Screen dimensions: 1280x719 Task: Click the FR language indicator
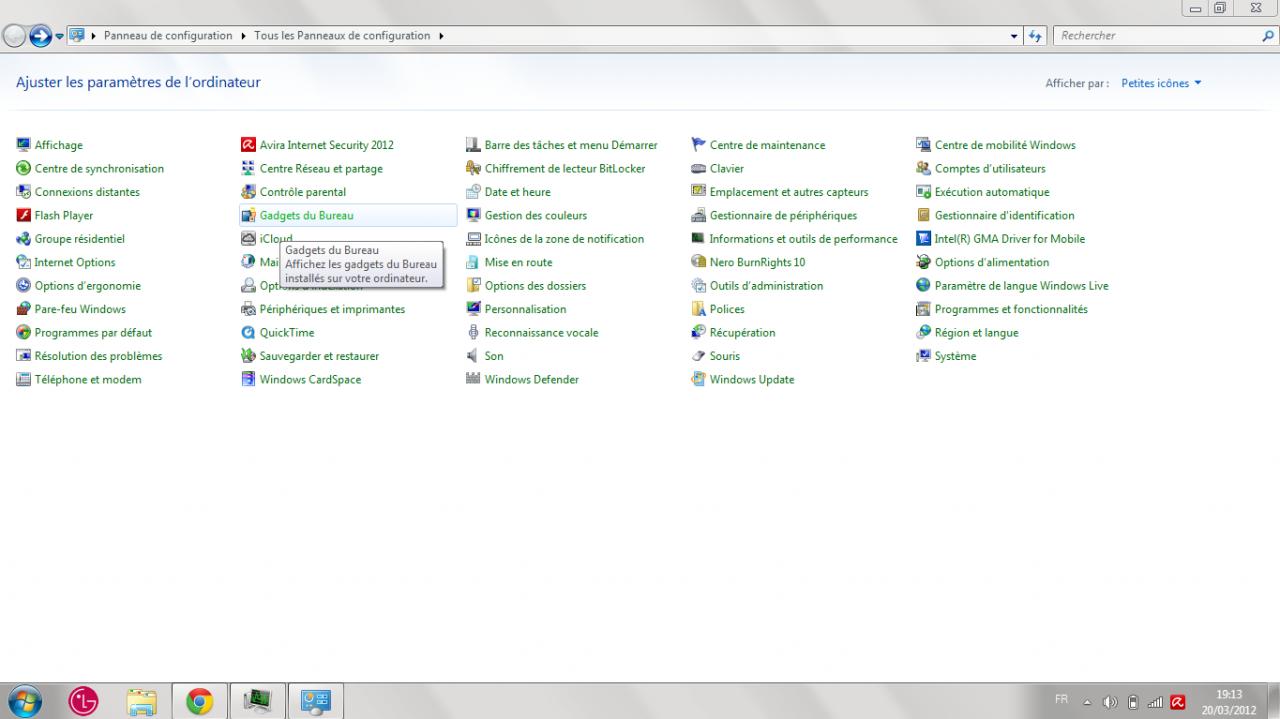click(x=1061, y=699)
